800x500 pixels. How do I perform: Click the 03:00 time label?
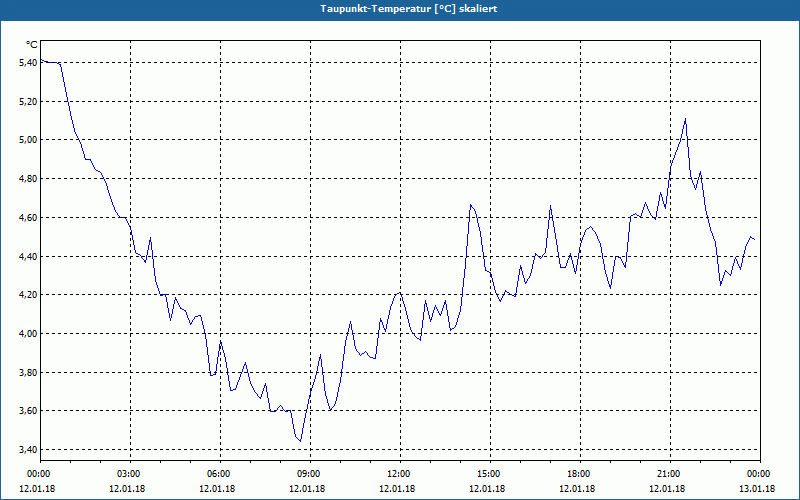coord(129,474)
